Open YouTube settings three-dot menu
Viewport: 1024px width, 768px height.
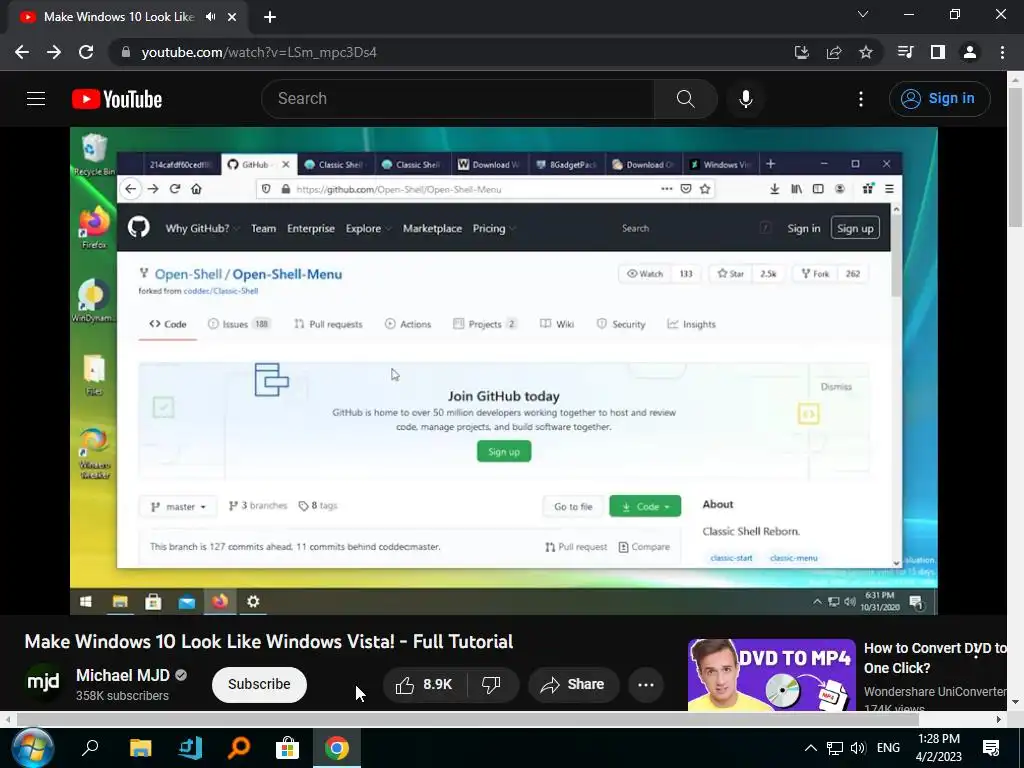click(x=861, y=99)
